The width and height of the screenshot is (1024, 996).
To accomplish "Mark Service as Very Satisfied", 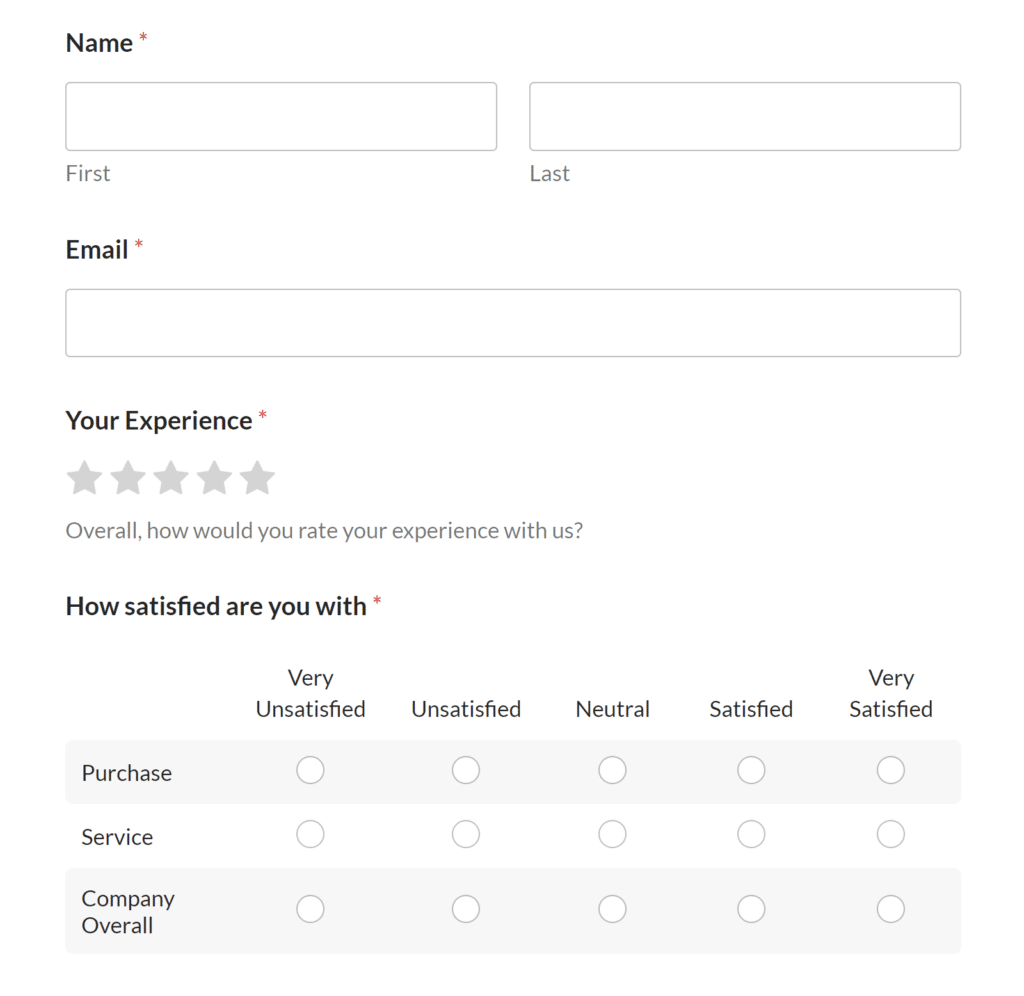I will (891, 833).
